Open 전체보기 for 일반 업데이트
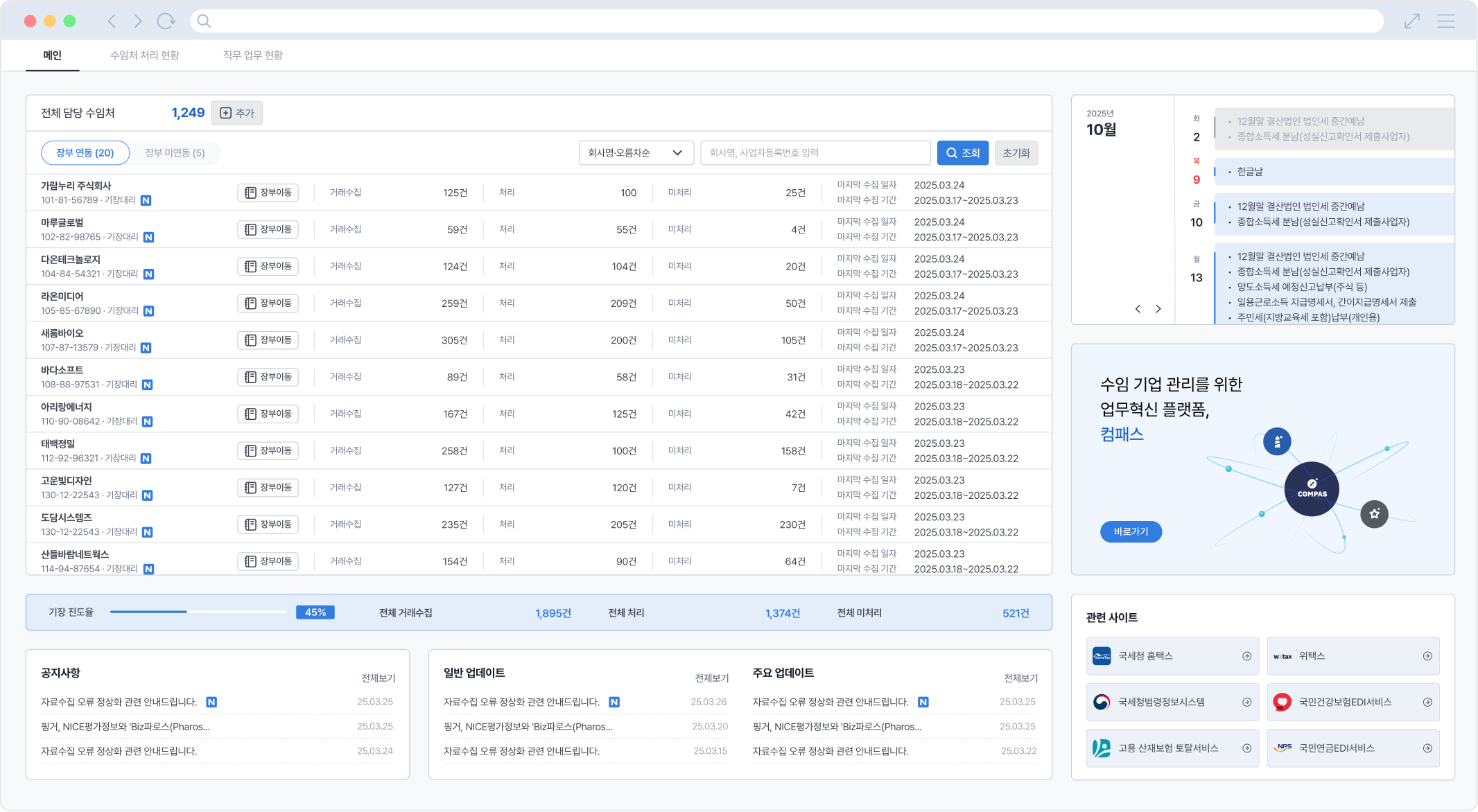 712,678
